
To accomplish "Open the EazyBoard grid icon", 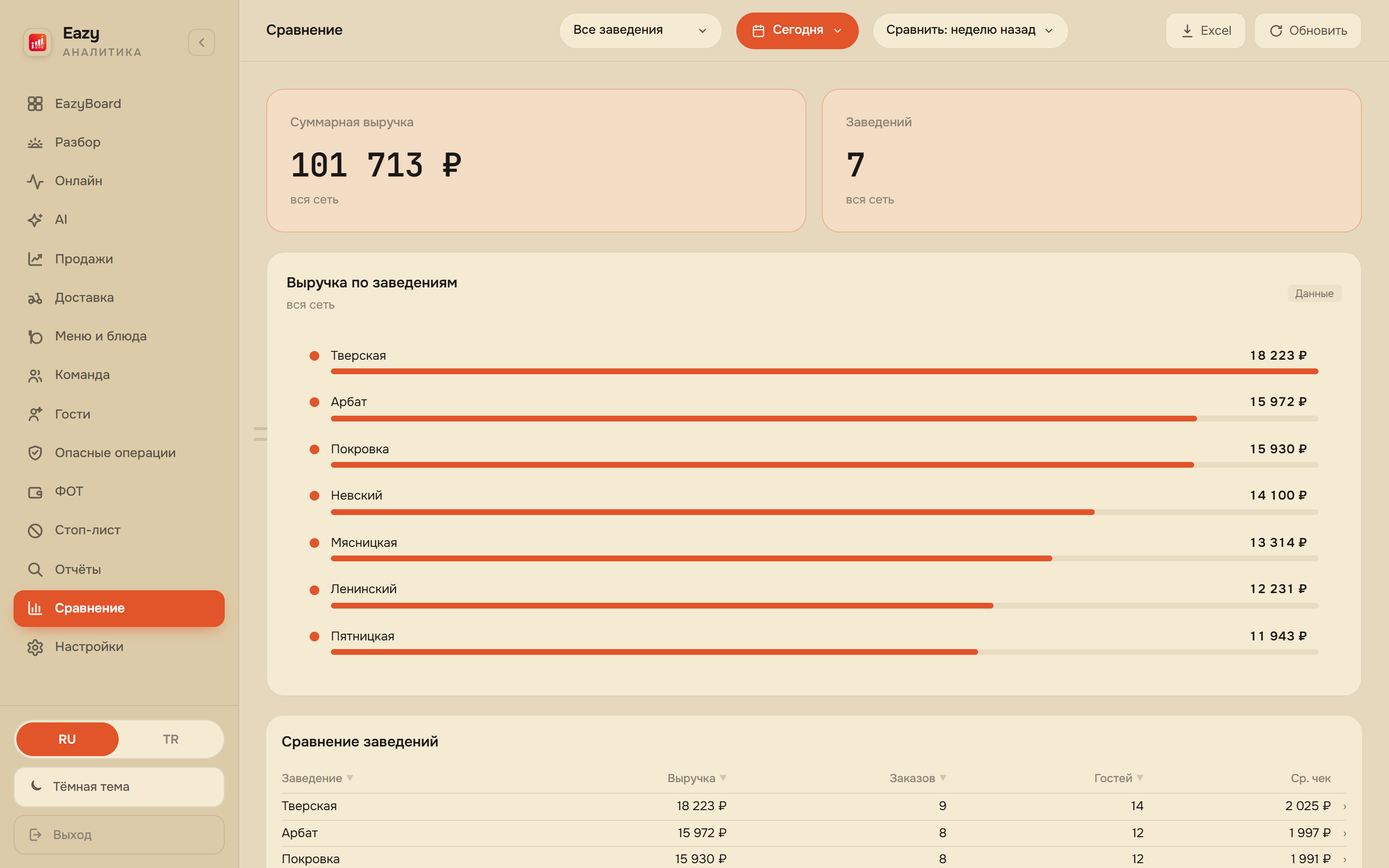I will coord(35,103).
